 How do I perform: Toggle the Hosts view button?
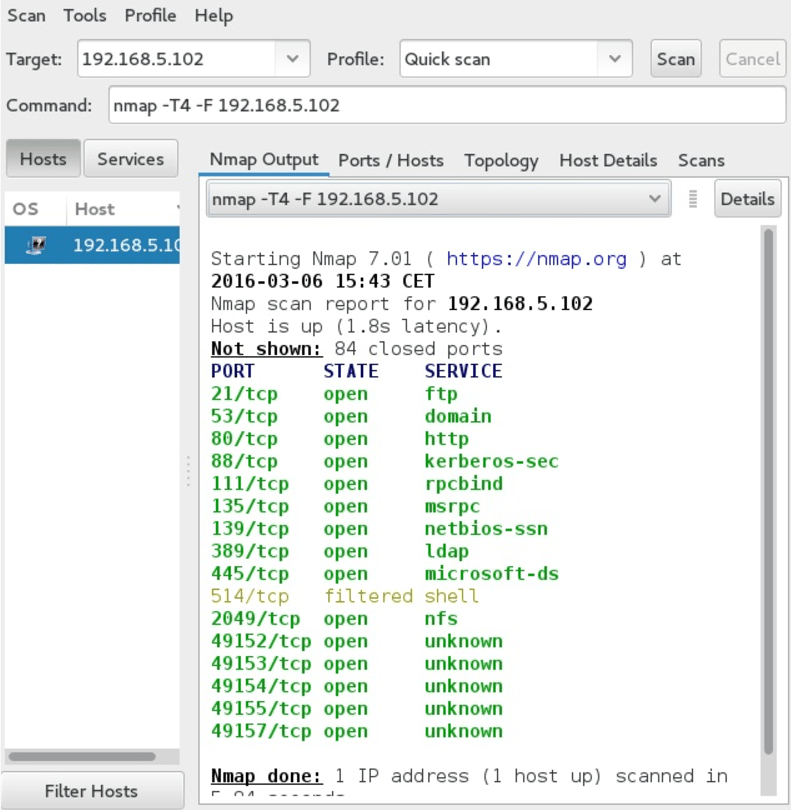pos(43,159)
